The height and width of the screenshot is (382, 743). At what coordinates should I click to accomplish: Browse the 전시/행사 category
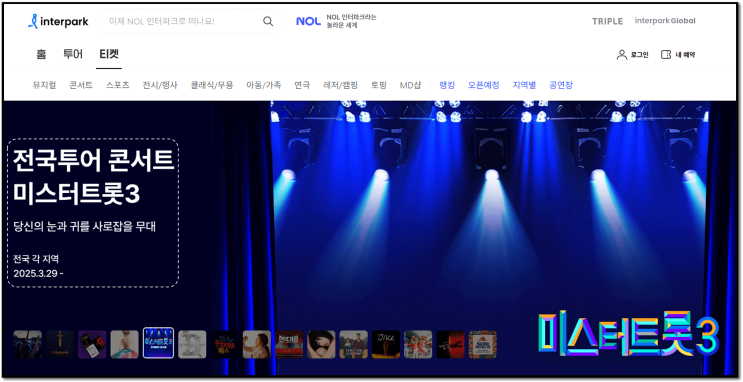[x=160, y=85]
